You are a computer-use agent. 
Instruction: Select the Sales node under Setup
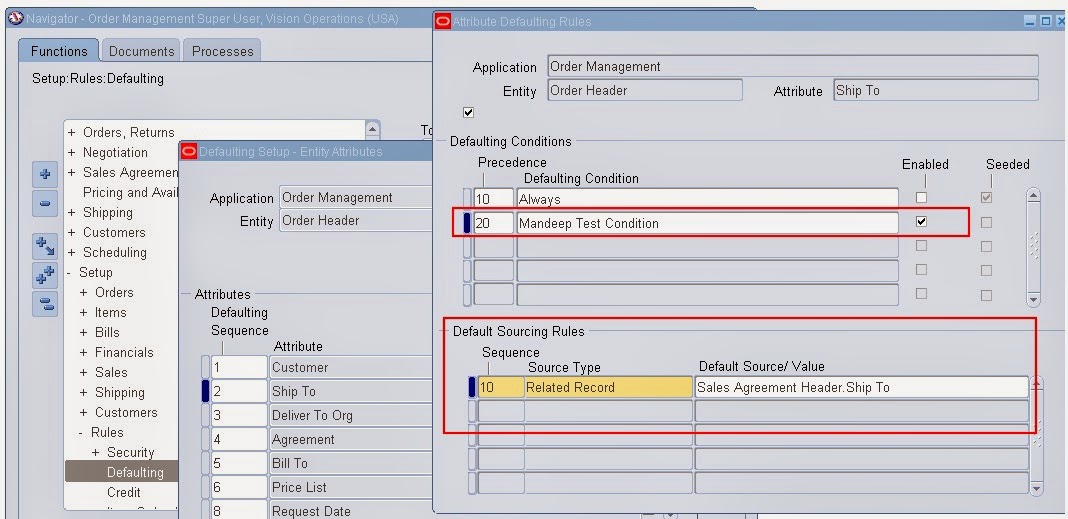click(x=111, y=373)
